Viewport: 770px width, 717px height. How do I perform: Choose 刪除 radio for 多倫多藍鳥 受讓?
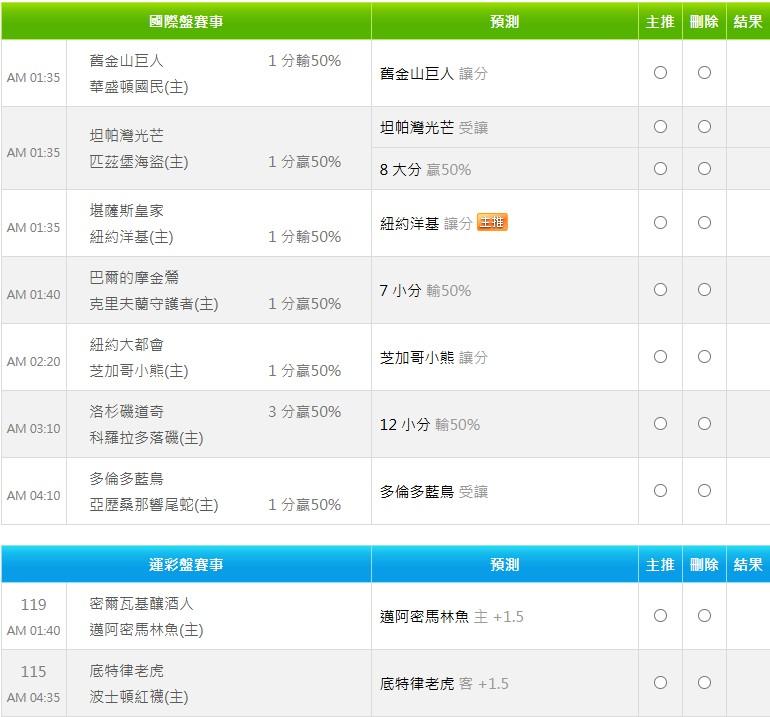tap(704, 491)
